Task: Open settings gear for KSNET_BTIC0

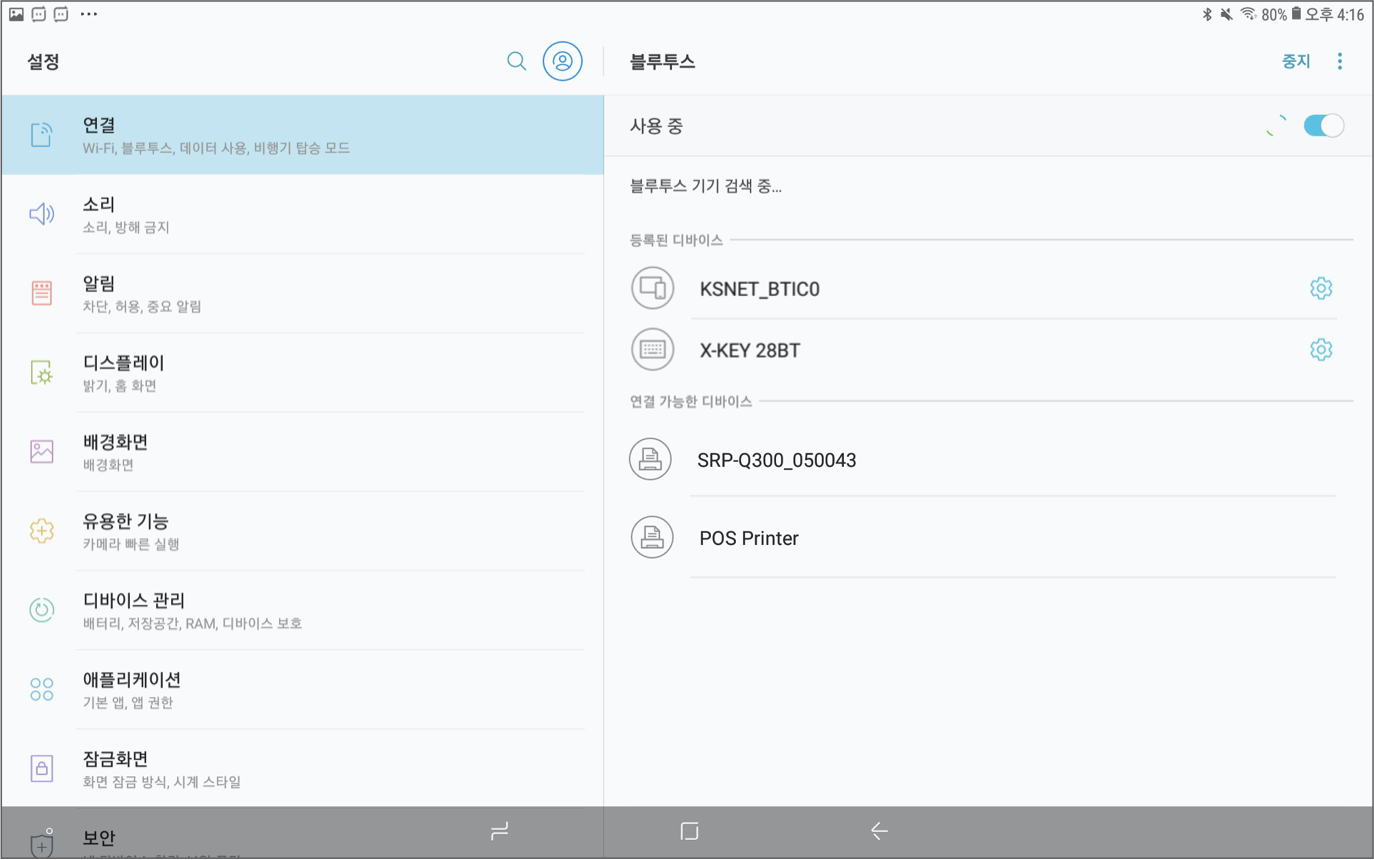Action: click(1321, 288)
